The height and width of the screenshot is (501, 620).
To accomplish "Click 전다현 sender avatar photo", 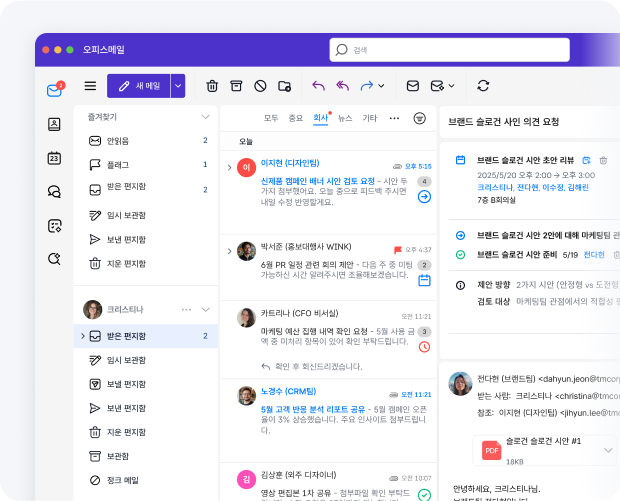I will (460, 384).
